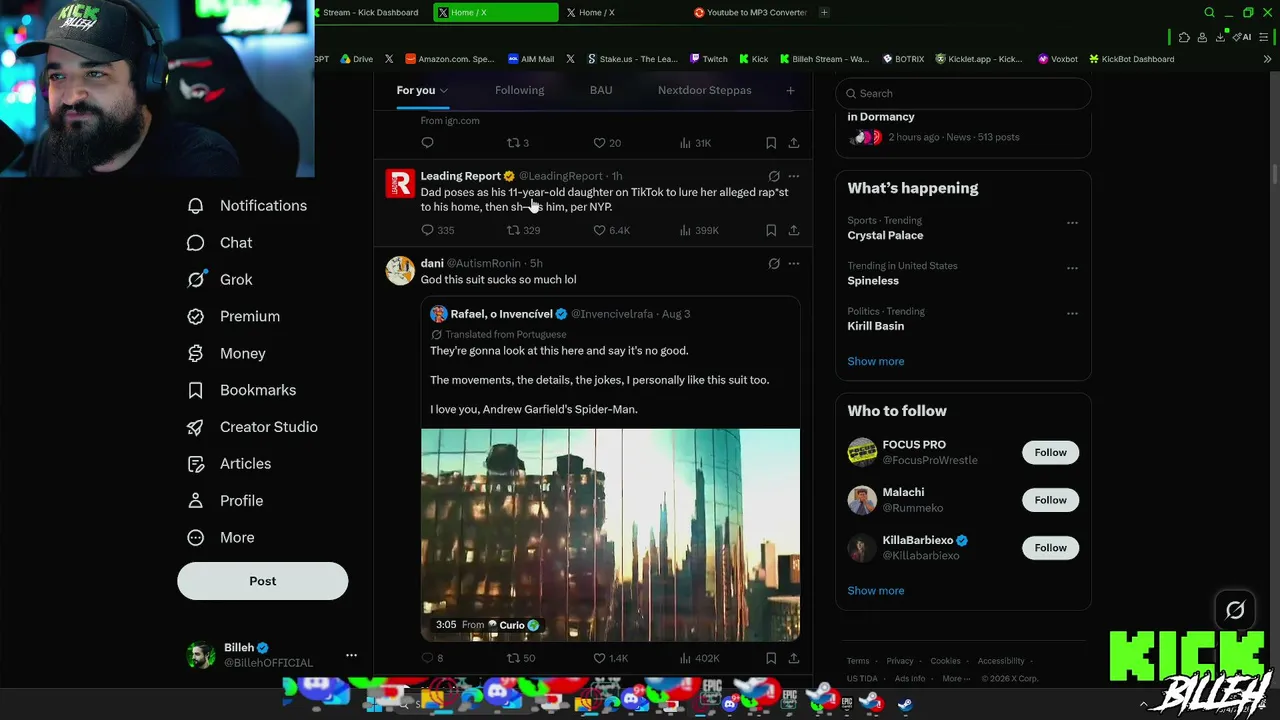This screenshot has height=720, width=1280.
Task: Open Articles in the sidebar
Action: click(229, 464)
